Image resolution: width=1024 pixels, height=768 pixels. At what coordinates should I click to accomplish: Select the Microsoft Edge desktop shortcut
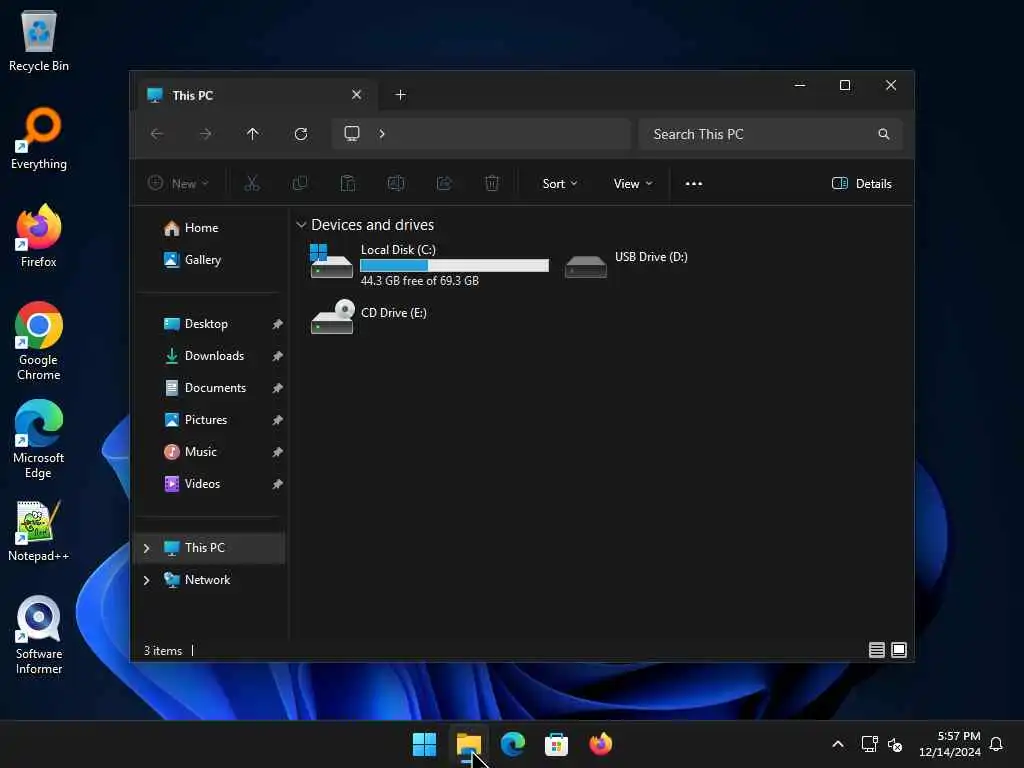tap(39, 439)
